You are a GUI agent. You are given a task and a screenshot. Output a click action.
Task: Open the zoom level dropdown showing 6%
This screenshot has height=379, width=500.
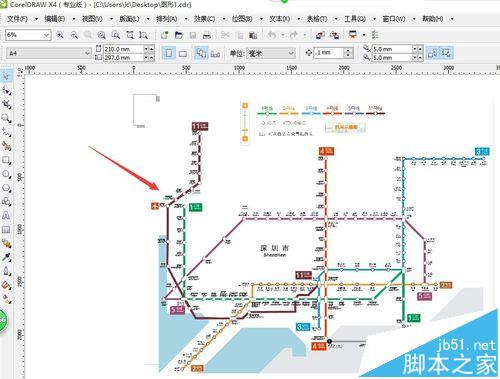coord(46,35)
